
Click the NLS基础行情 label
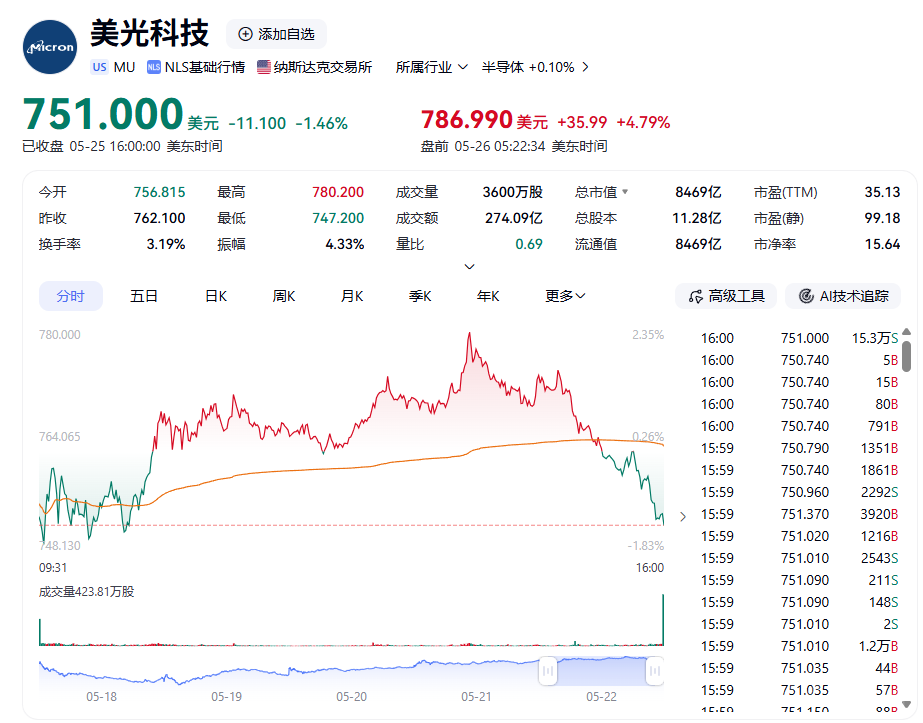click(205, 67)
